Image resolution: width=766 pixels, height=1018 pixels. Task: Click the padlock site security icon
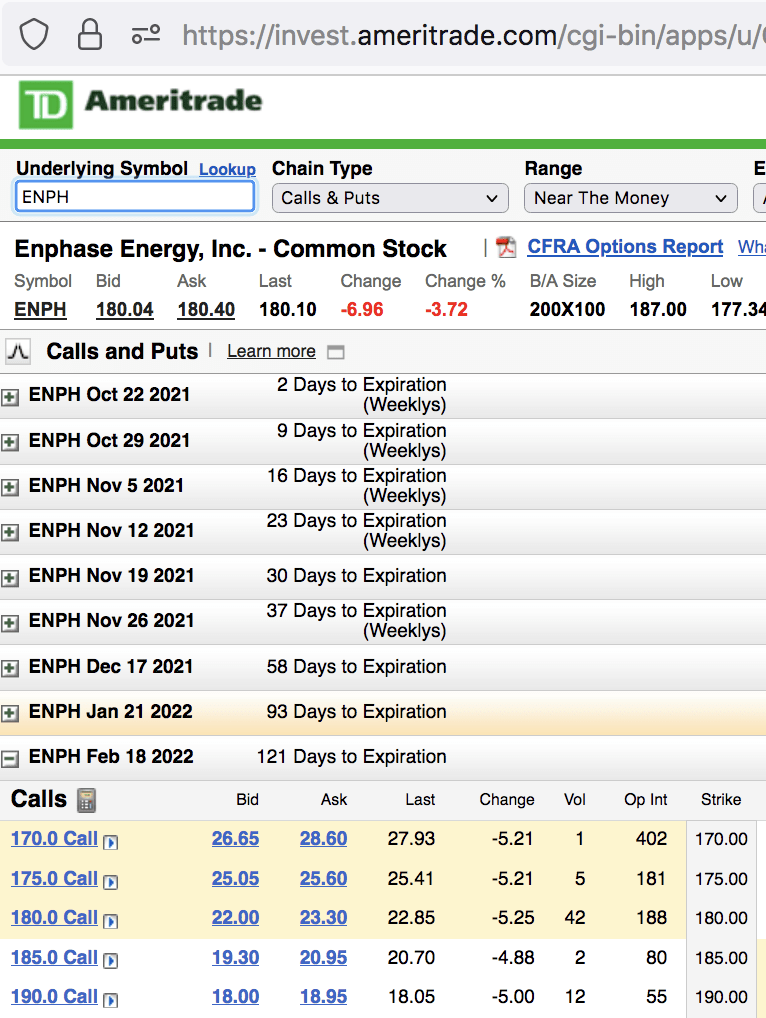tap(90, 36)
